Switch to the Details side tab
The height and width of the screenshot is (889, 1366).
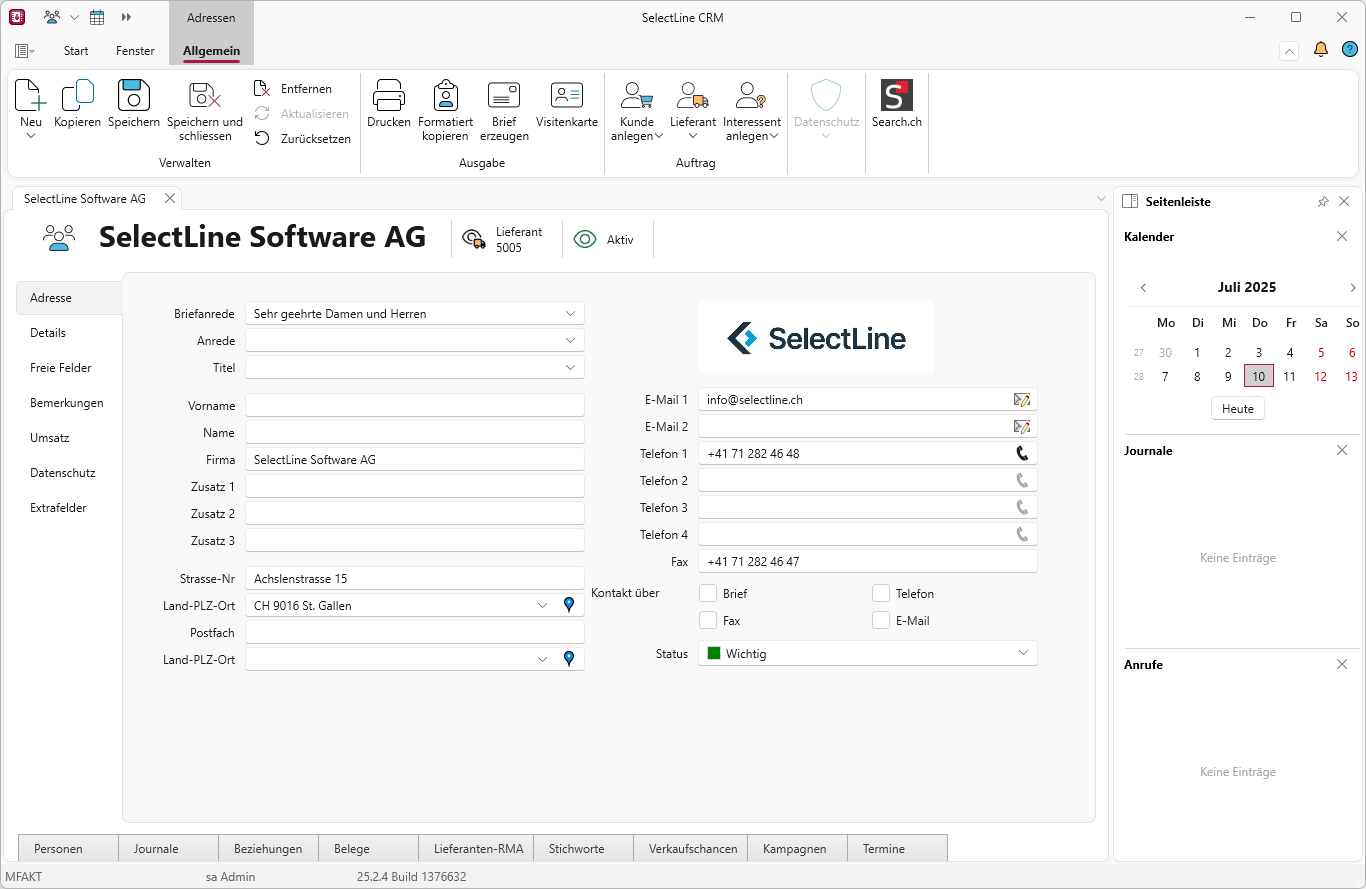pyautogui.click(x=69, y=333)
